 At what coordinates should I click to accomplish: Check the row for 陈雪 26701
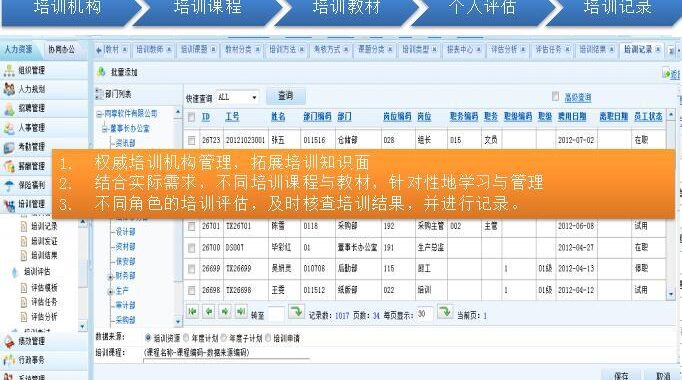pos(191,226)
